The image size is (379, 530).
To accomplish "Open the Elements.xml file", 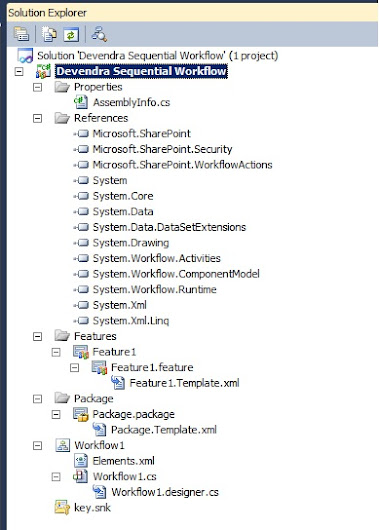I will tap(123, 461).
